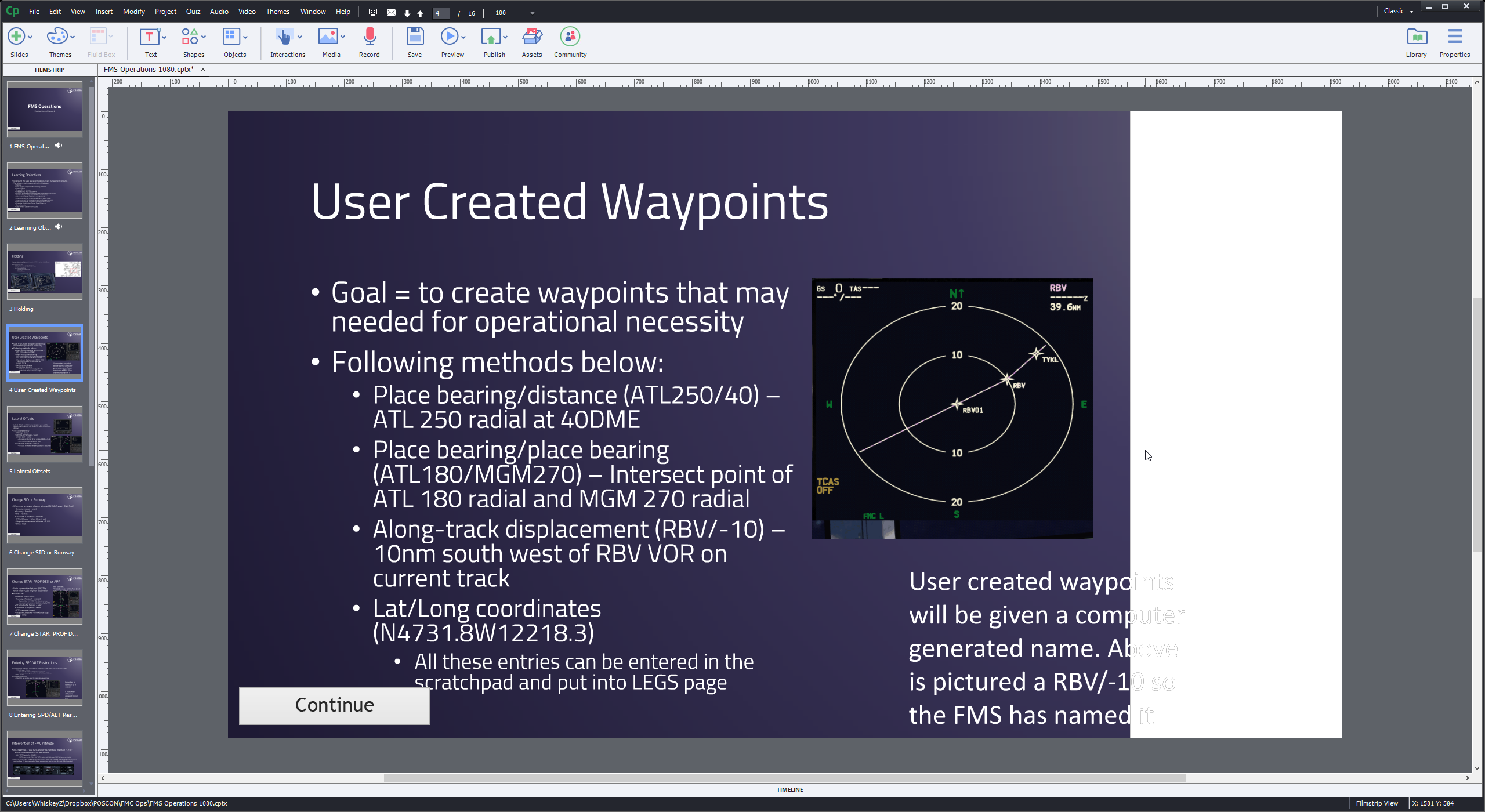This screenshot has width=1485, height=812.
Task: Click the Continue button on slide
Action: [x=334, y=704]
